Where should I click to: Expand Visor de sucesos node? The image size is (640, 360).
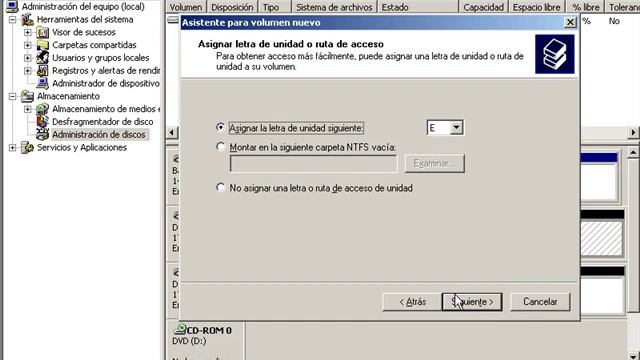(27, 32)
